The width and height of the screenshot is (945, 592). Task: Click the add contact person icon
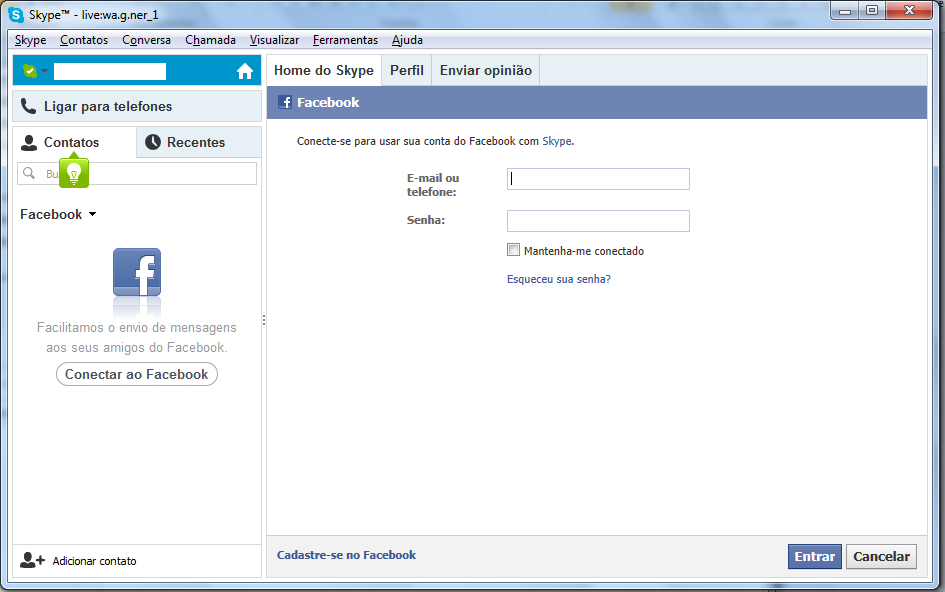click(x=32, y=561)
